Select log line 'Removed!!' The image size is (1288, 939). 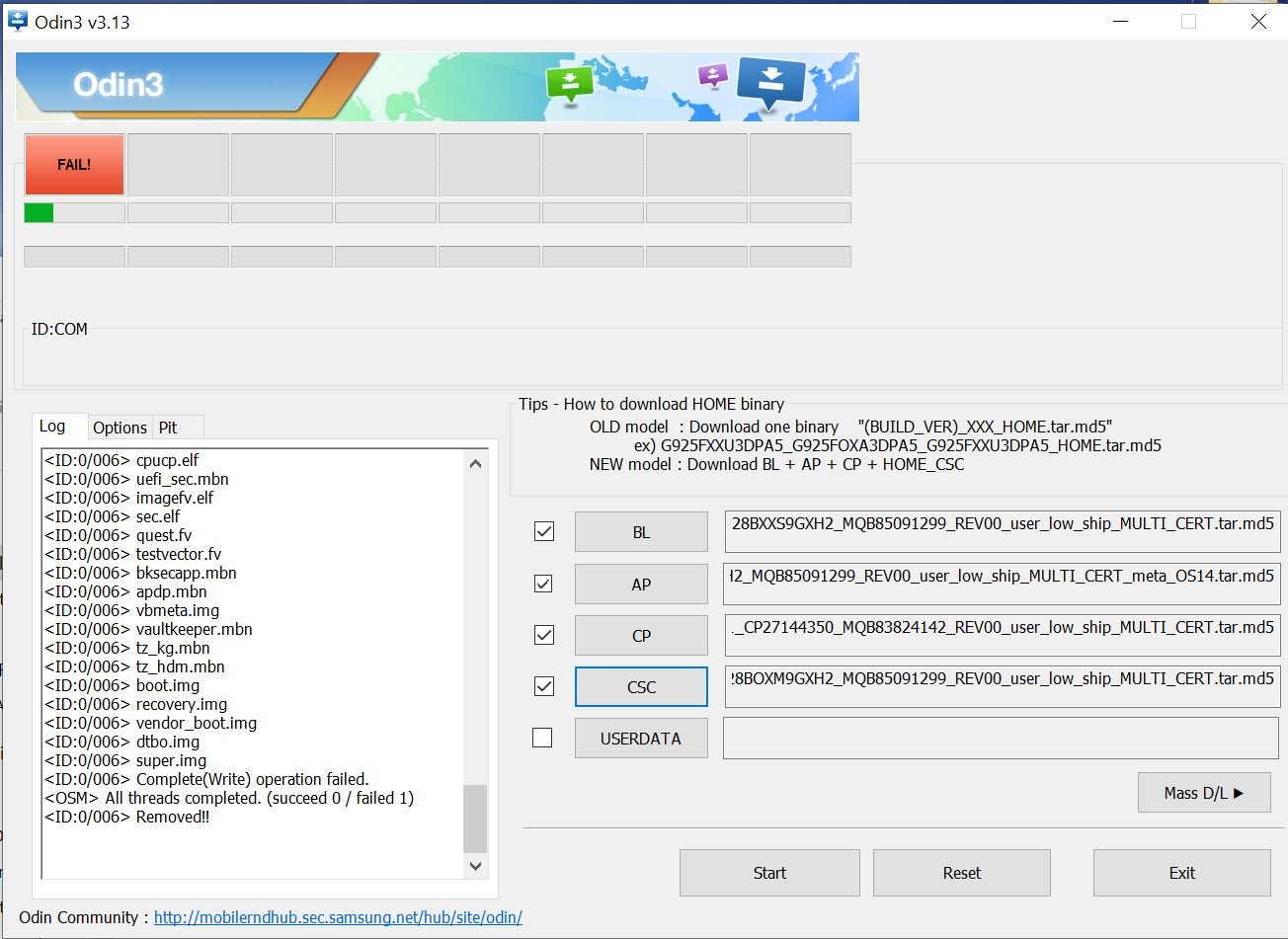pos(127,817)
